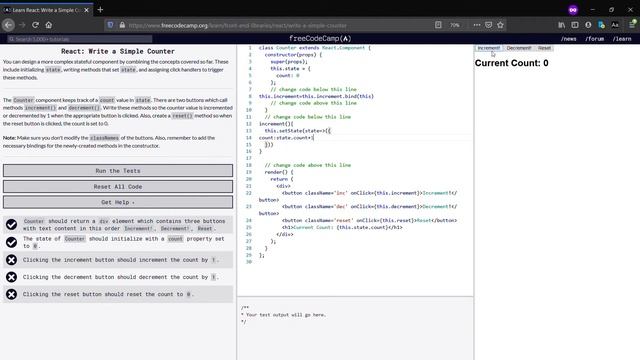Click 'Clicking the reset button should reset' test text

click(x=108, y=294)
